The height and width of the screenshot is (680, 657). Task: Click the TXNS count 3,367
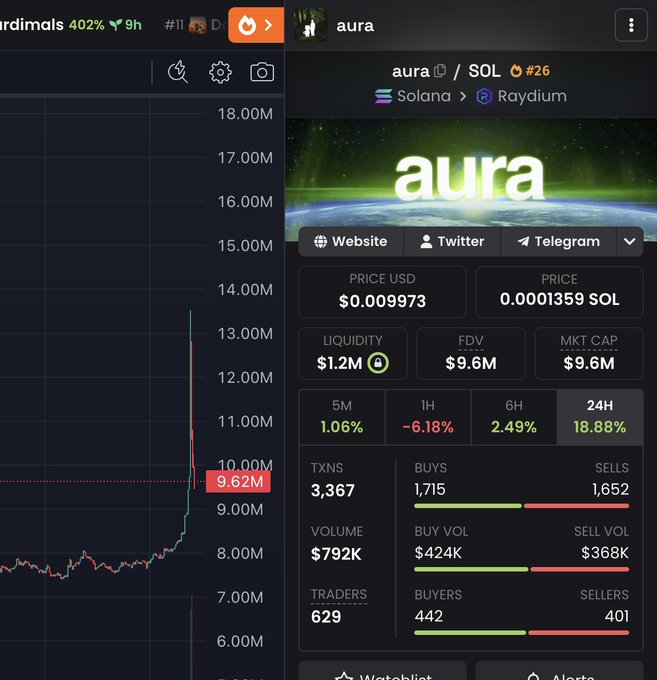[333, 490]
